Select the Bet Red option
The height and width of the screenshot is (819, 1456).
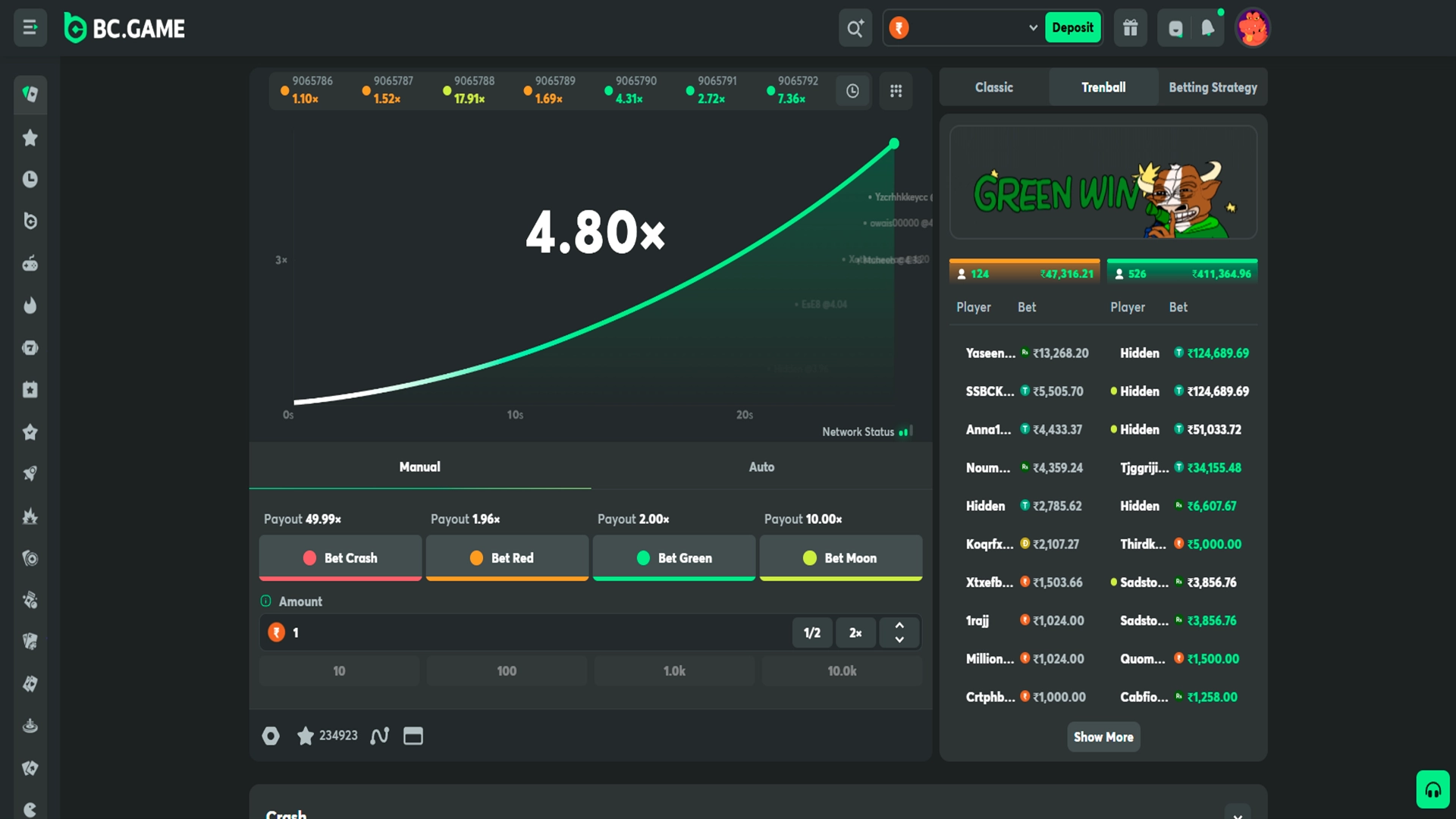507,558
